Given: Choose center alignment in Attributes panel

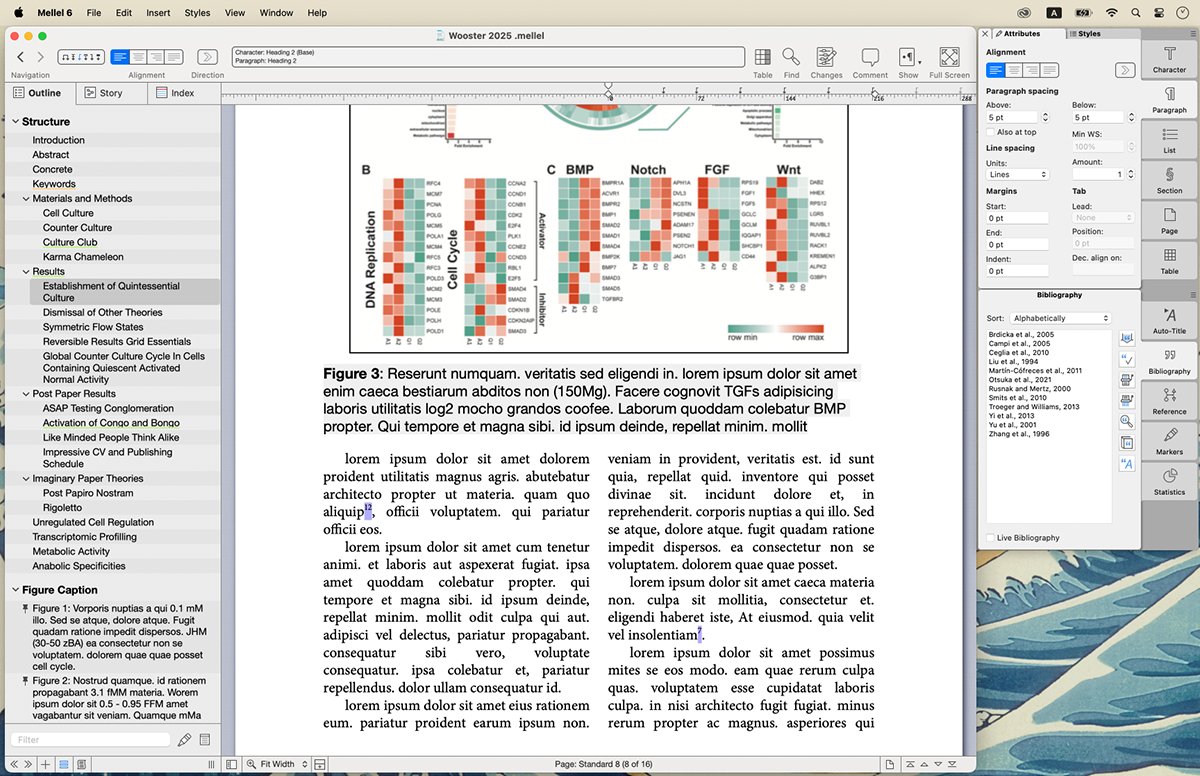Looking at the screenshot, I should [1013, 70].
